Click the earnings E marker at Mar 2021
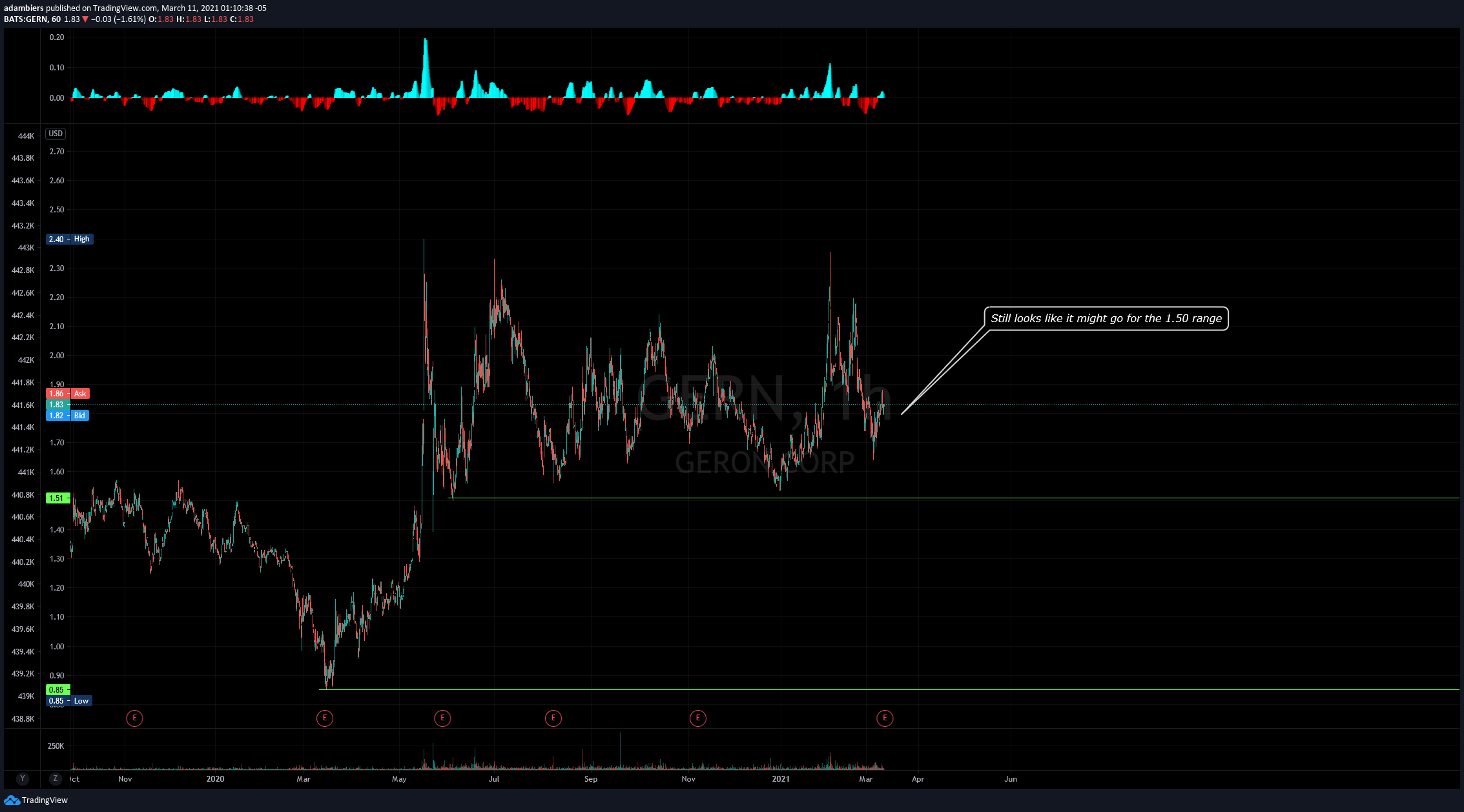 pos(885,718)
